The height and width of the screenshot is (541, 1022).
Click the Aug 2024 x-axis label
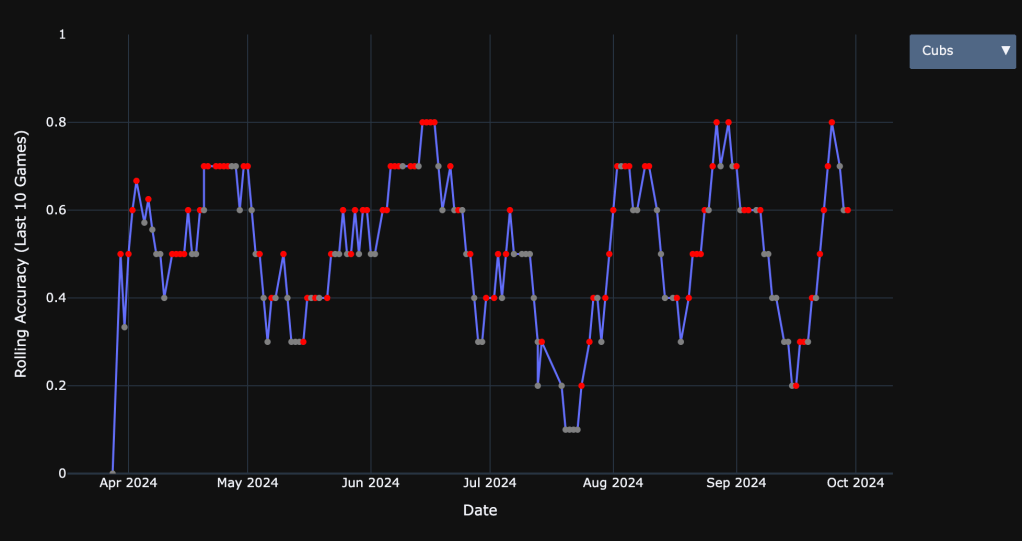click(612, 483)
